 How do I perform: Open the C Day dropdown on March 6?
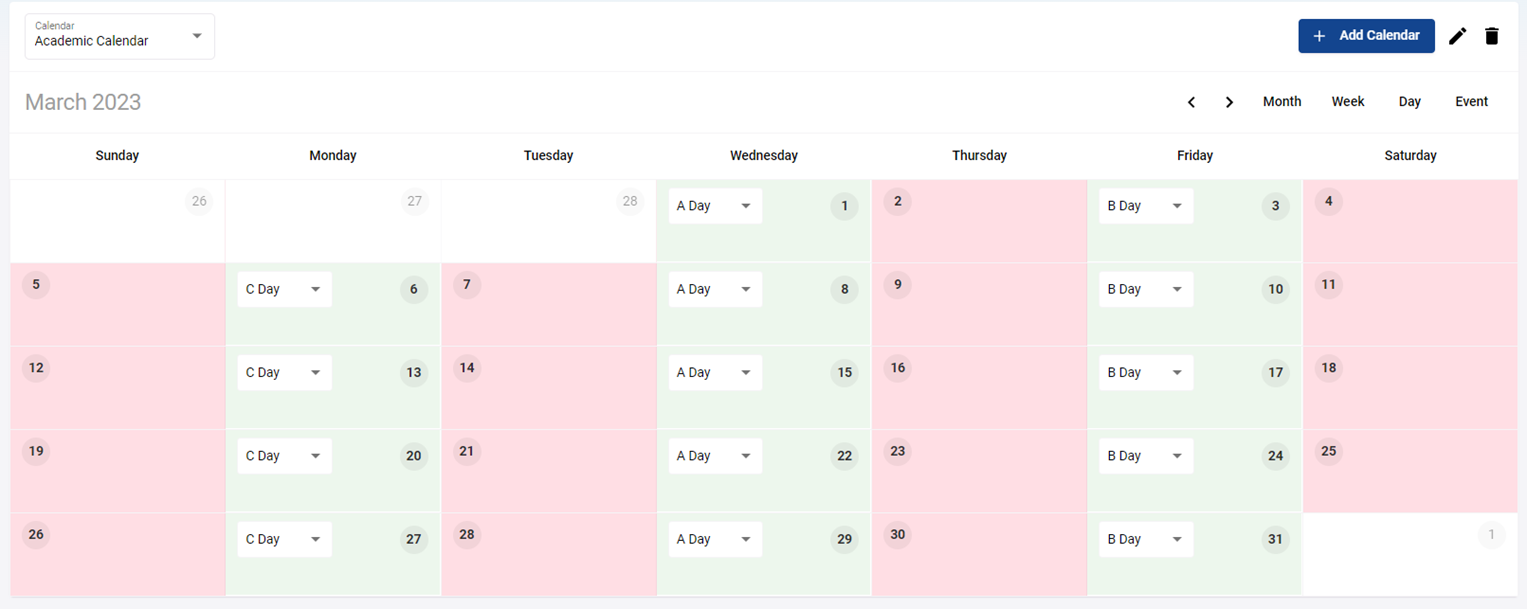tap(284, 289)
